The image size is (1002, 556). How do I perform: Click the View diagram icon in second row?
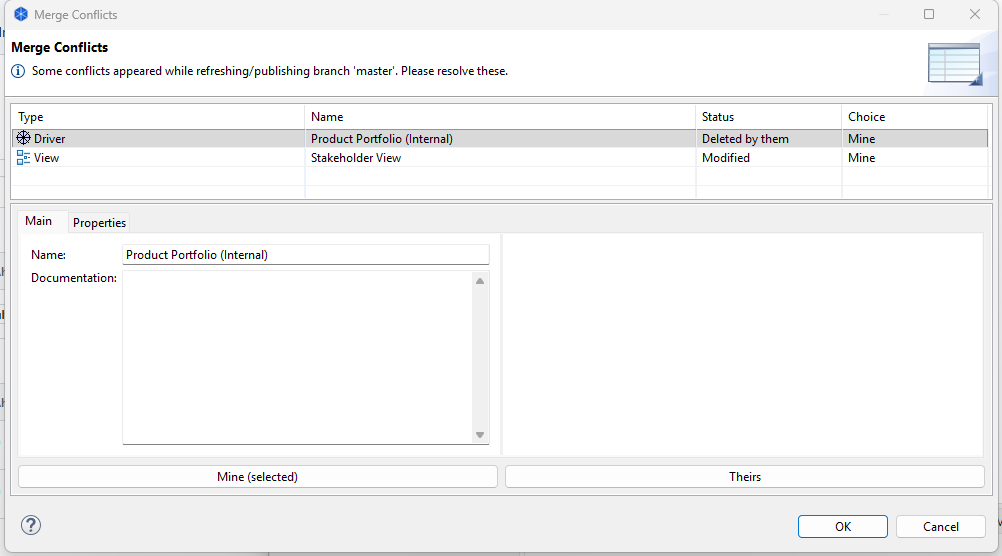coord(24,158)
